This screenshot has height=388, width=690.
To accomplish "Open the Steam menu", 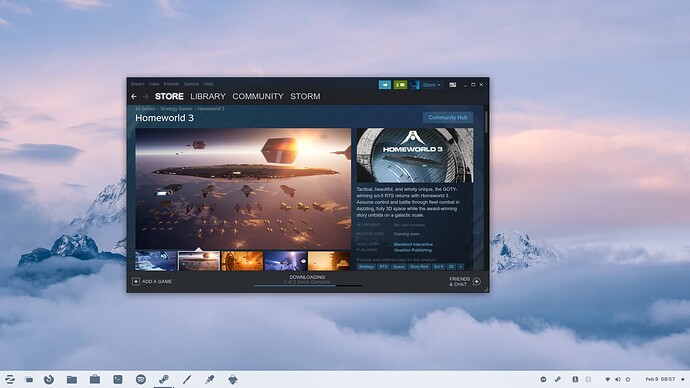I will click(137, 84).
